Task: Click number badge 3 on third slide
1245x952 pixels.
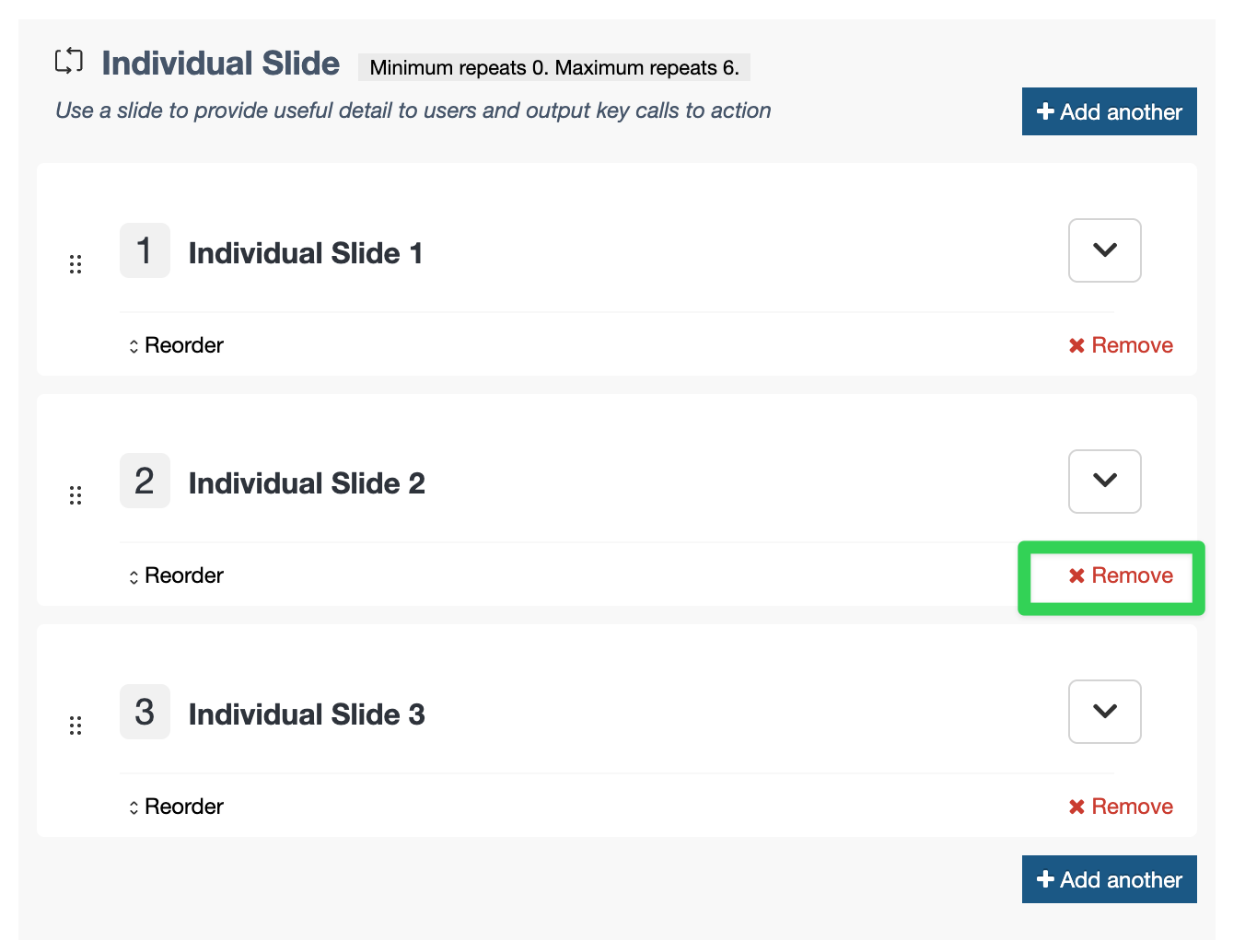Action: (x=145, y=712)
